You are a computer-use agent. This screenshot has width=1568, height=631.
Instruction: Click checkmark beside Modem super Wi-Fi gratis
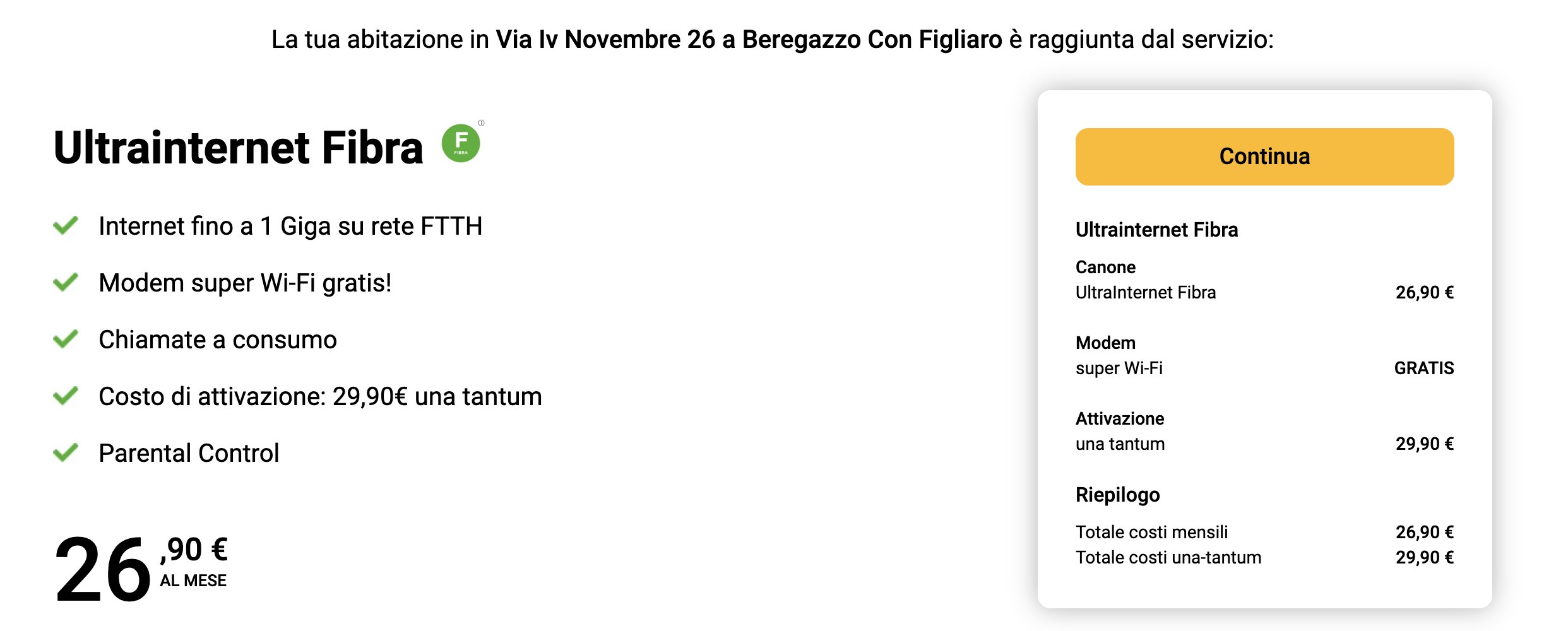(66, 282)
